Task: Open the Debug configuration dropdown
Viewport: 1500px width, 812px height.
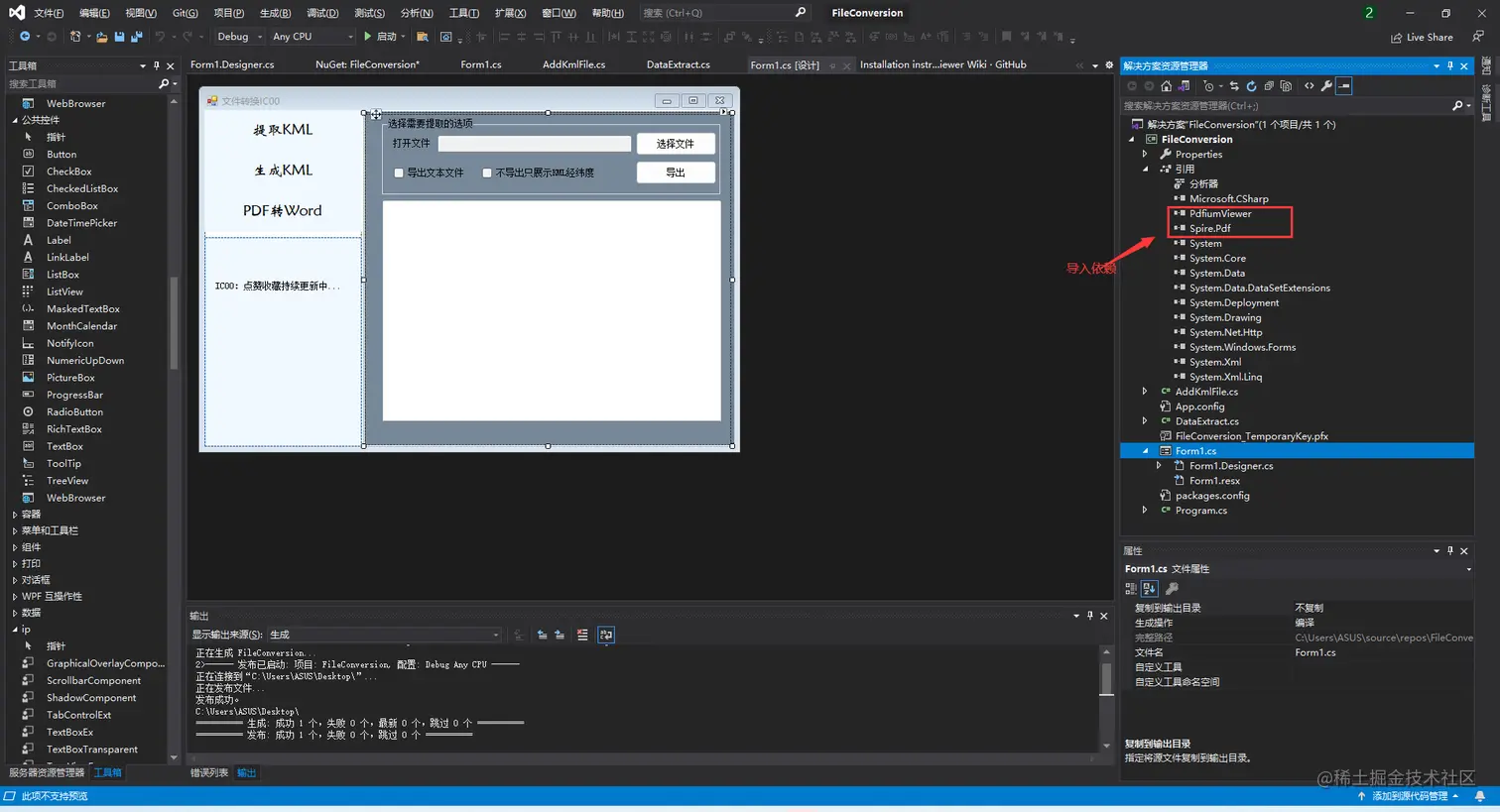Action: (240, 37)
